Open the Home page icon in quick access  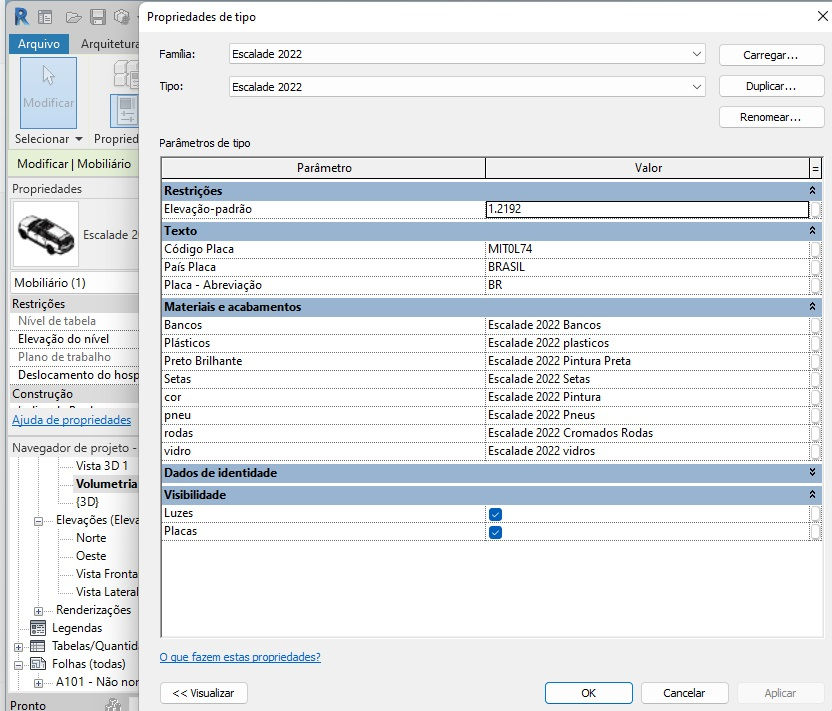coord(45,18)
